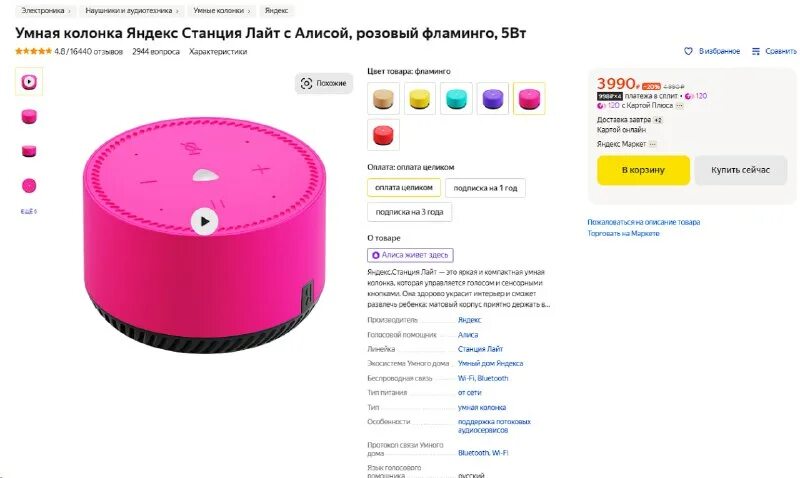Select the 'подписка на 3 года' option
The height and width of the screenshot is (478, 800).
(409, 212)
